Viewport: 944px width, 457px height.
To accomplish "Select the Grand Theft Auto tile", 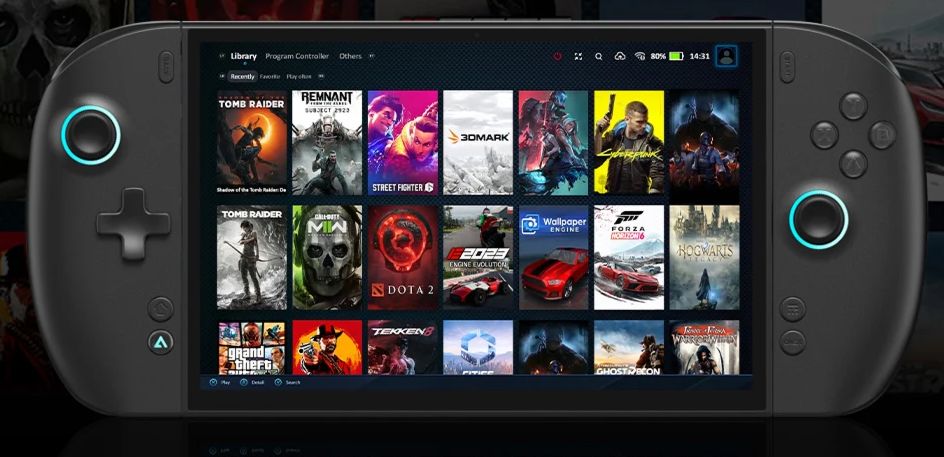I will click(x=252, y=347).
